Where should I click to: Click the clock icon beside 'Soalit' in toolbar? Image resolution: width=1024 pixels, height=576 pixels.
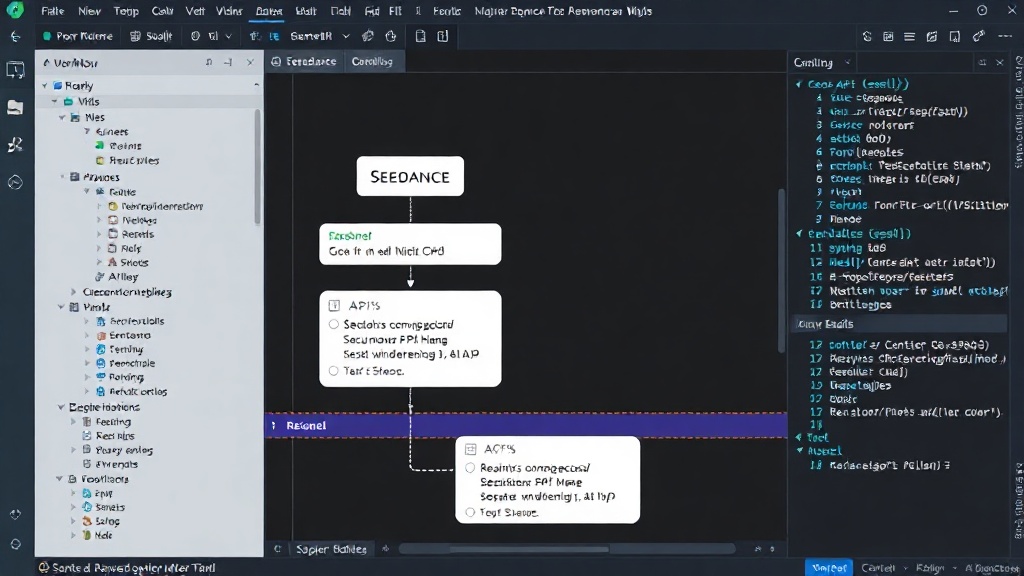(x=195, y=37)
